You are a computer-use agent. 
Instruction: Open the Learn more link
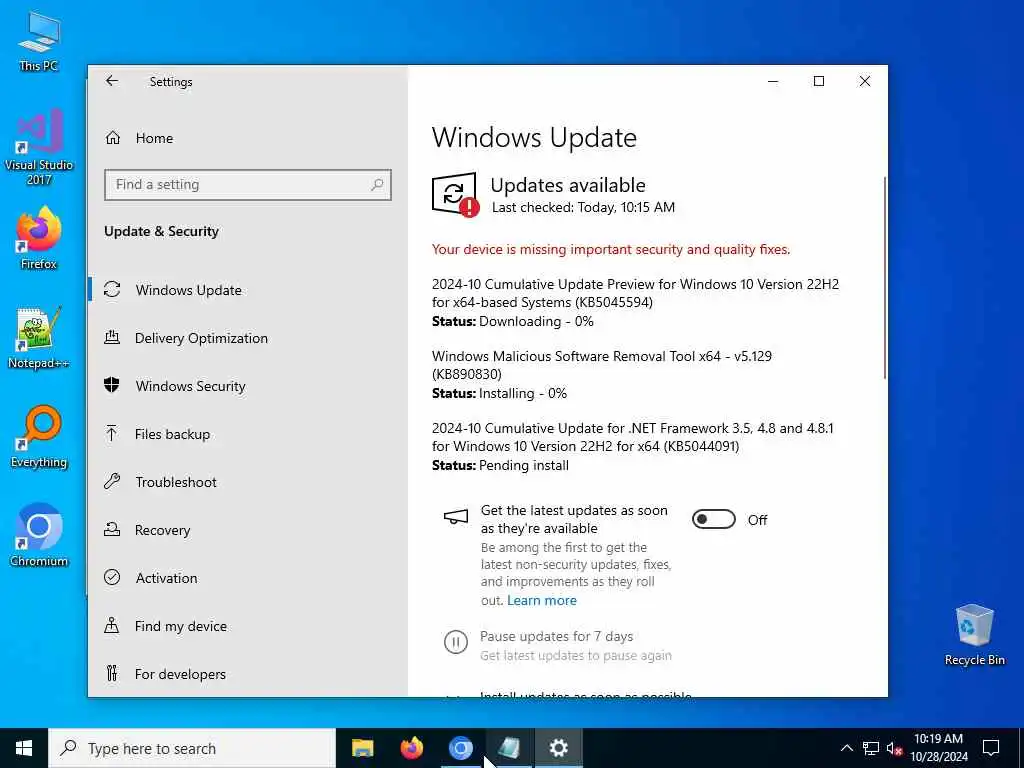[x=542, y=600]
